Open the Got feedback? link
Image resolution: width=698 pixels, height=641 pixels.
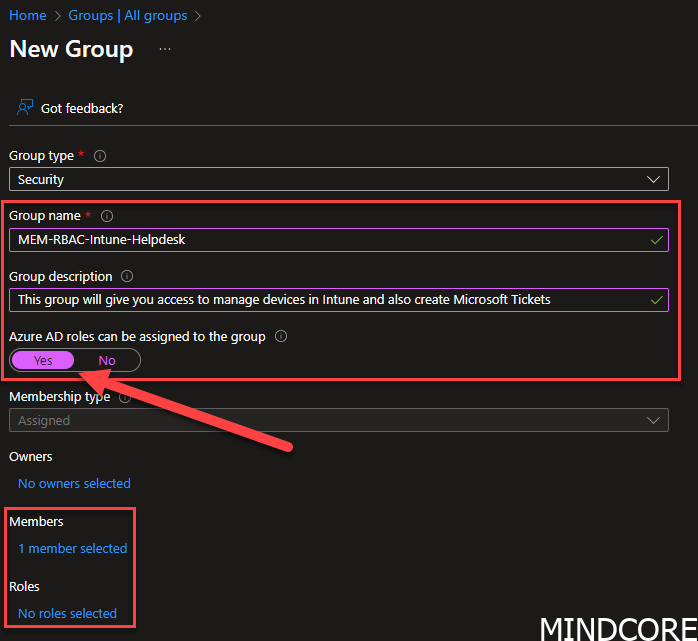[x=82, y=108]
